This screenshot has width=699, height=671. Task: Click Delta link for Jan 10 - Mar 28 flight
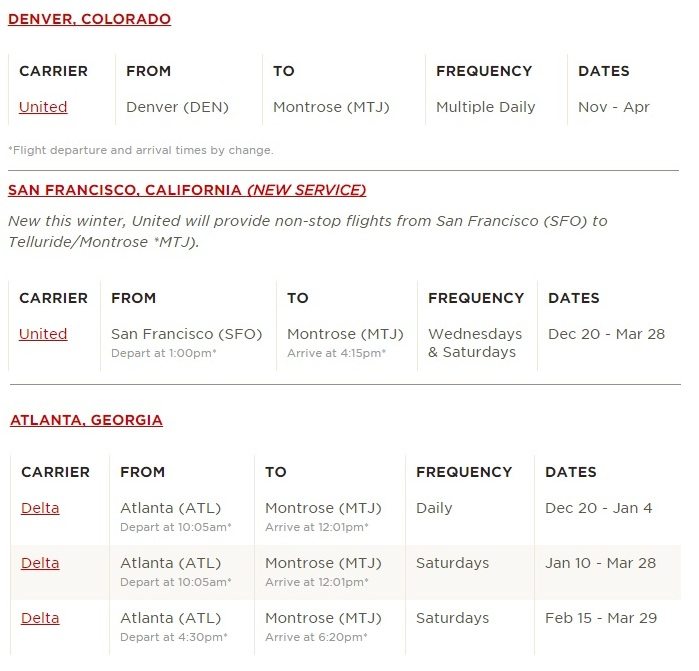coord(40,563)
